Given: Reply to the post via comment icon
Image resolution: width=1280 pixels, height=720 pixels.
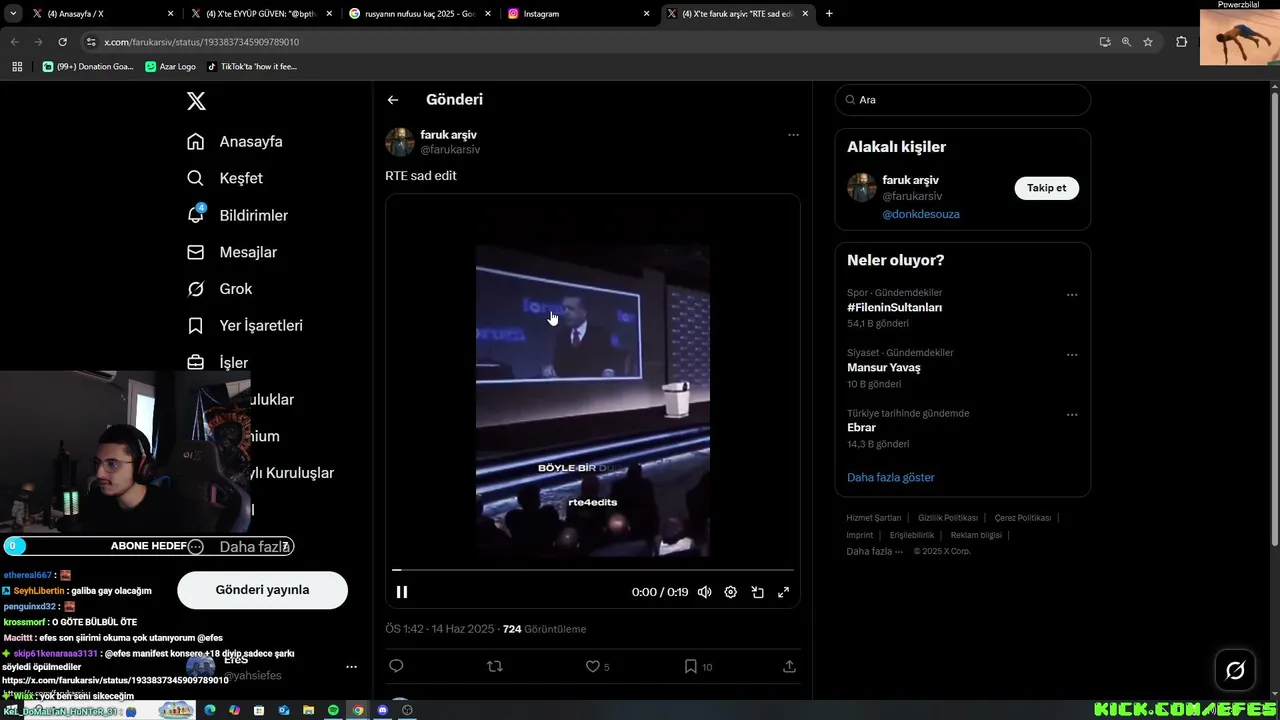Looking at the screenshot, I should (396, 666).
